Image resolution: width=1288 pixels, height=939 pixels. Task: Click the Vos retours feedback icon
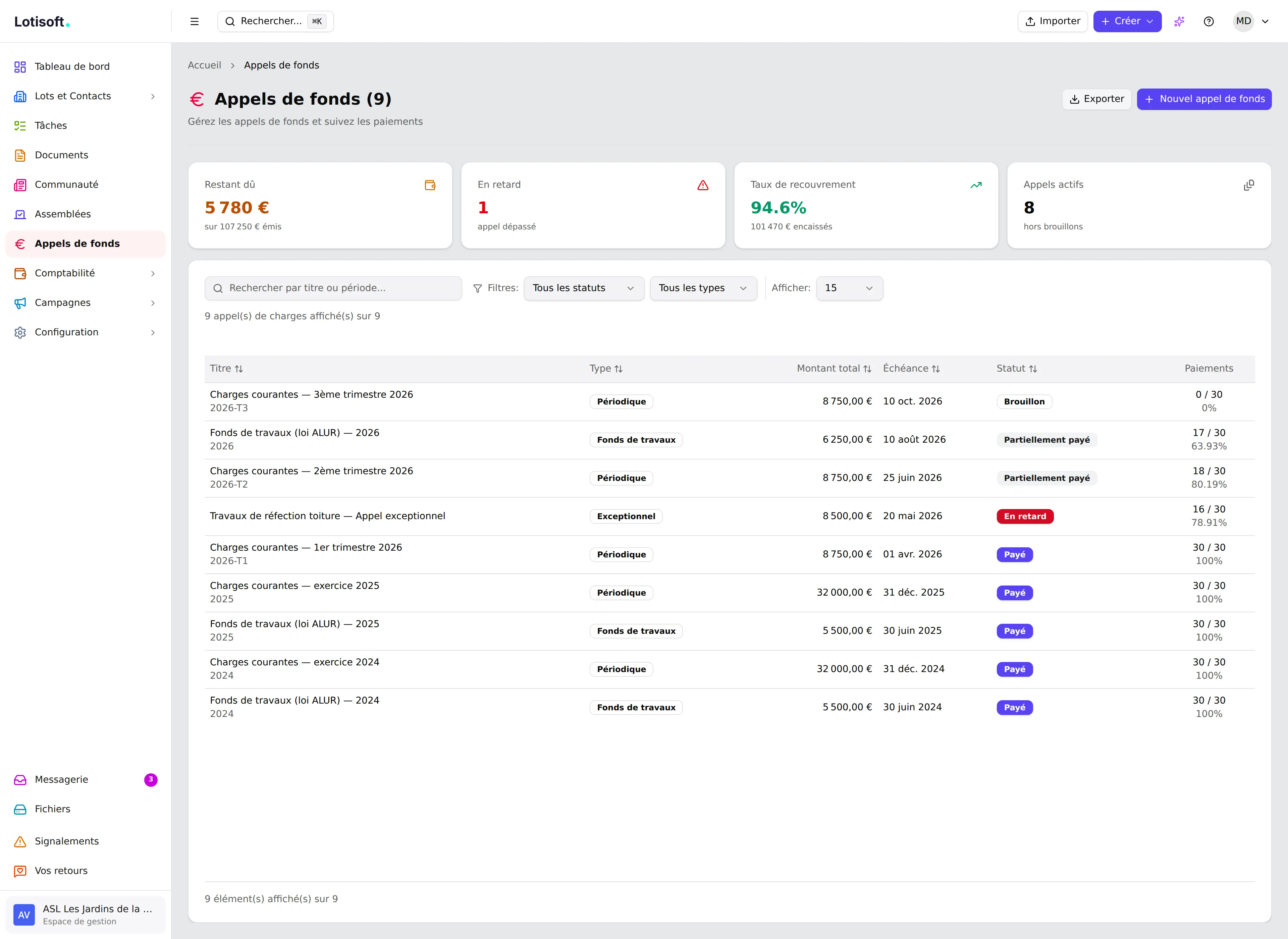coord(20,871)
